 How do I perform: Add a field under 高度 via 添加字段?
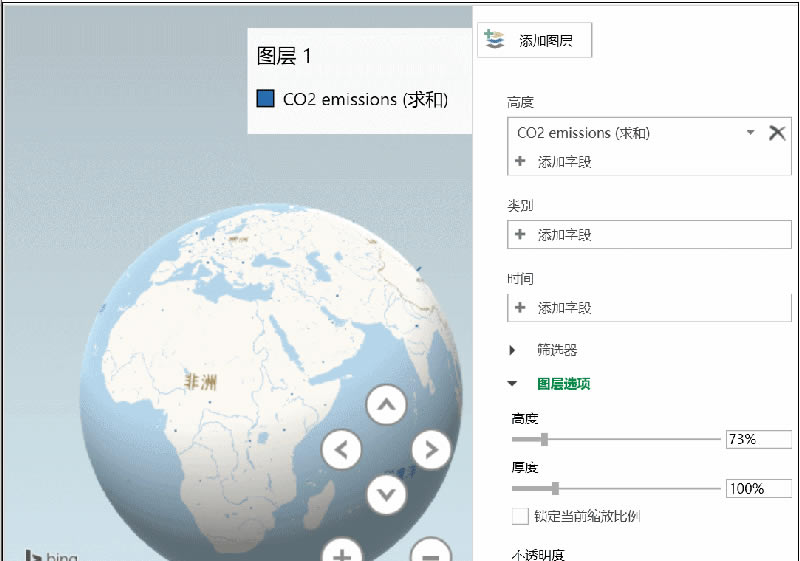pos(554,161)
